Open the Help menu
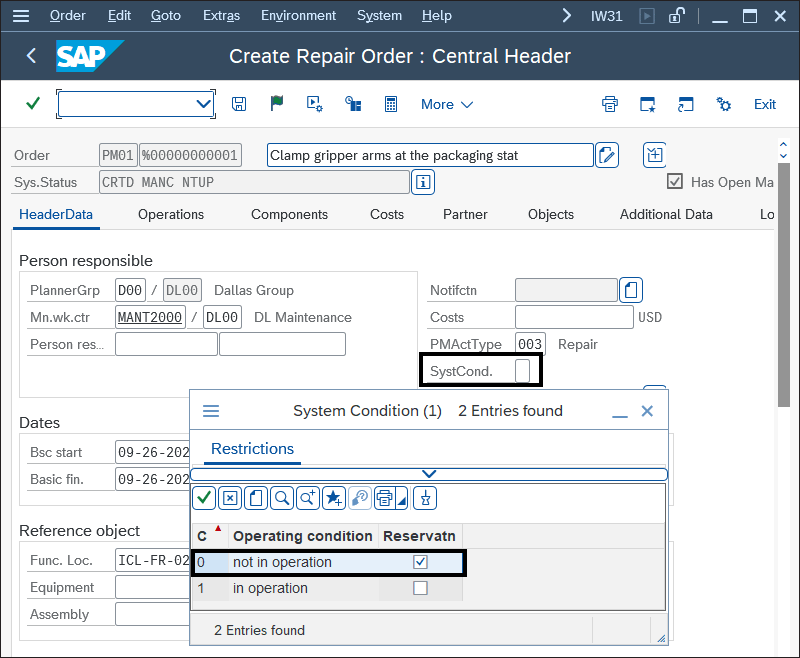800x658 pixels. [x=437, y=16]
